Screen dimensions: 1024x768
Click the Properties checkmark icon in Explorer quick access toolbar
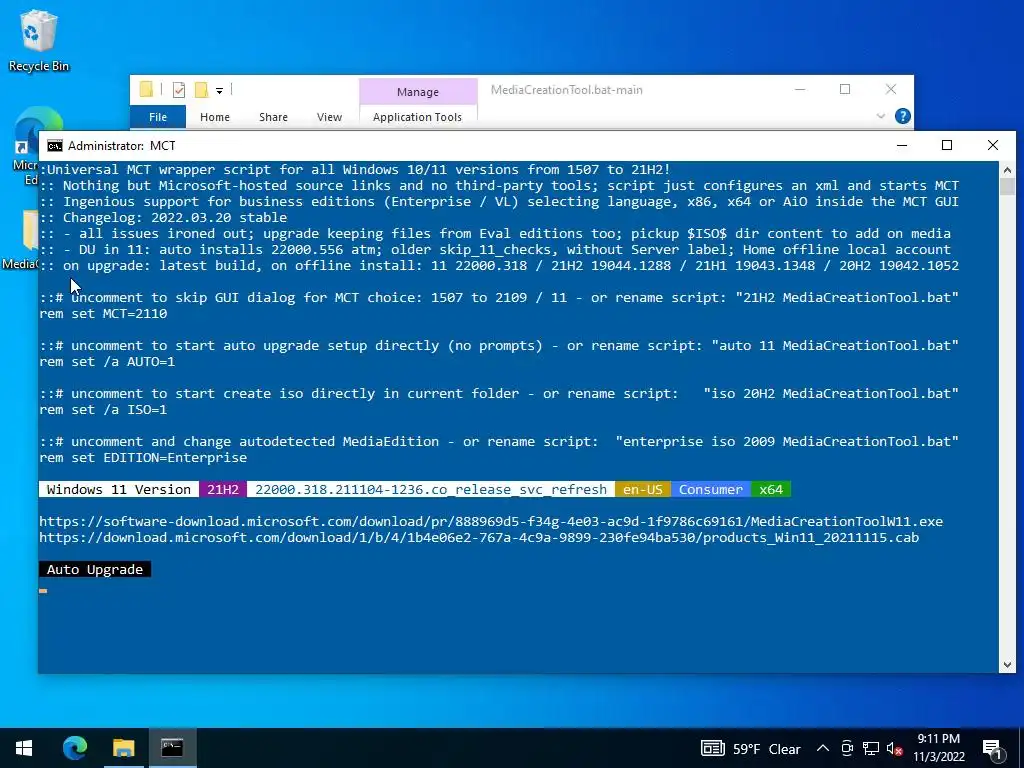point(178,89)
